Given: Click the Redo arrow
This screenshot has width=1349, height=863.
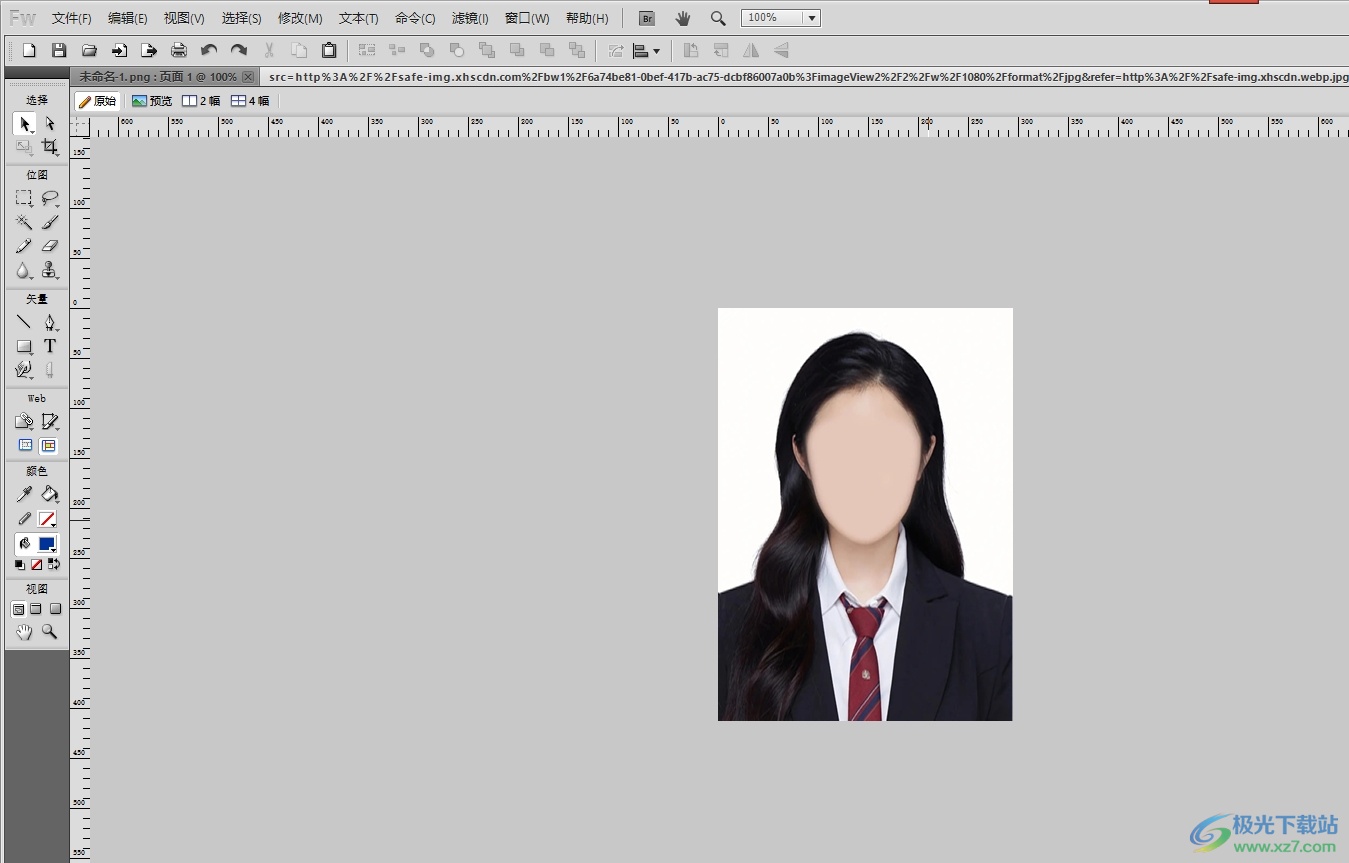Looking at the screenshot, I should [239, 50].
